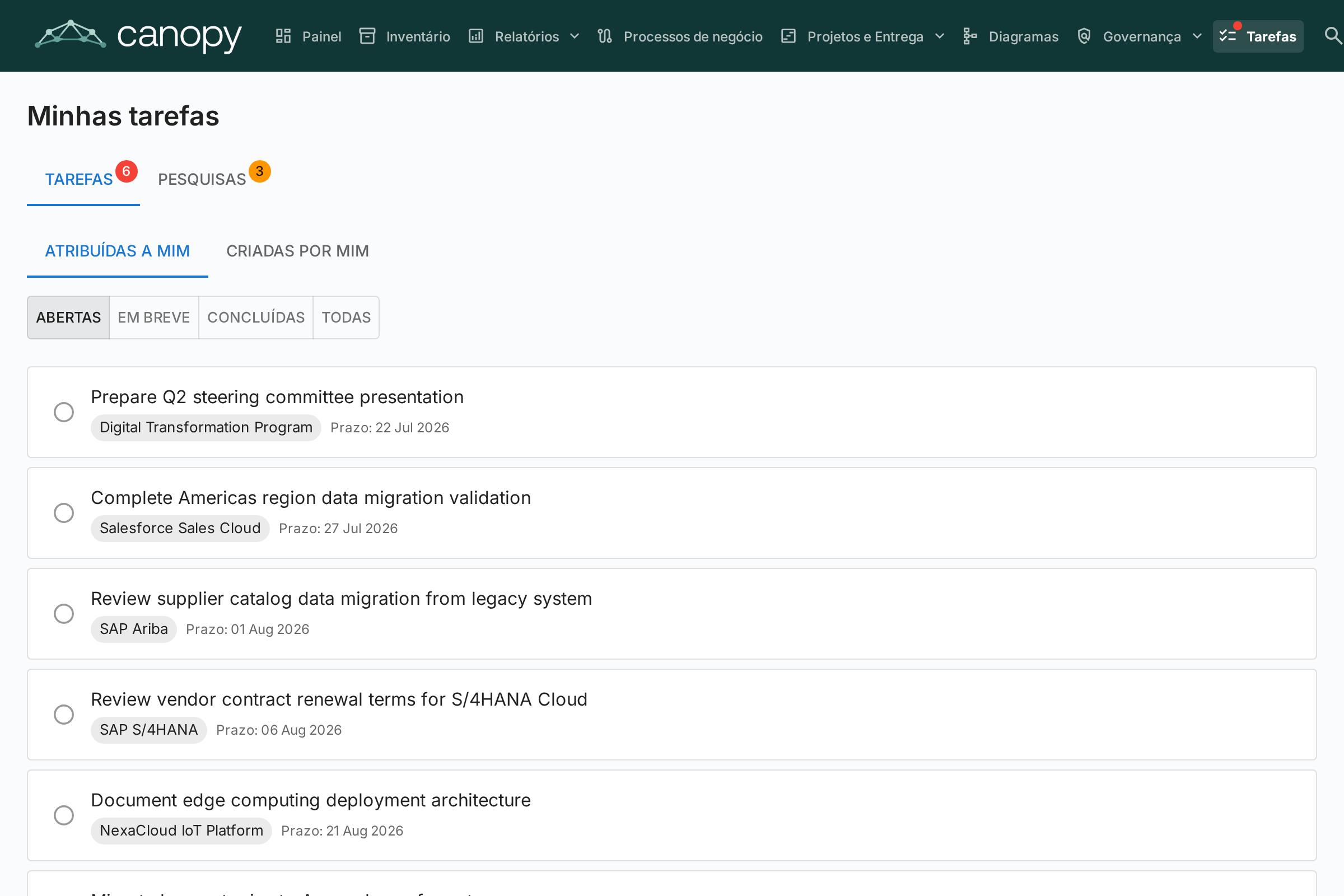1344x896 pixels.
Task: Click the Governança shield icon
Action: [1084, 36]
